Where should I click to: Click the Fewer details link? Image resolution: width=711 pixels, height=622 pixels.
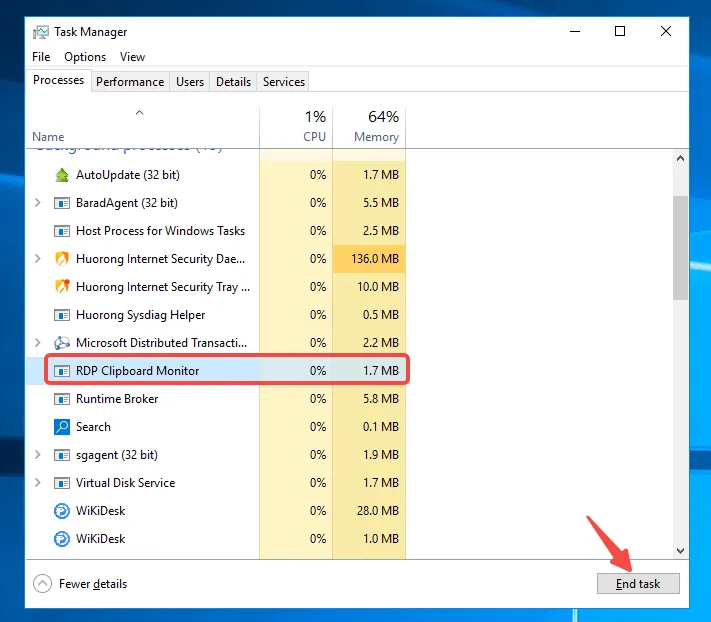93,584
